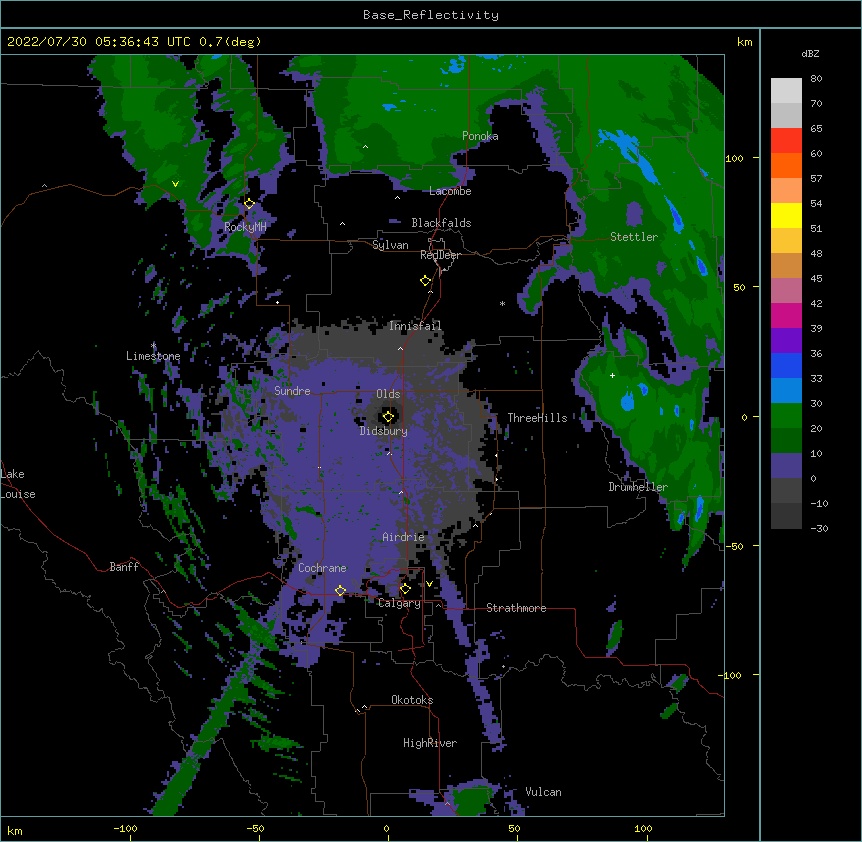This screenshot has width=862, height=842.
Task: Click the Innisfail town label
Action: [x=416, y=326]
